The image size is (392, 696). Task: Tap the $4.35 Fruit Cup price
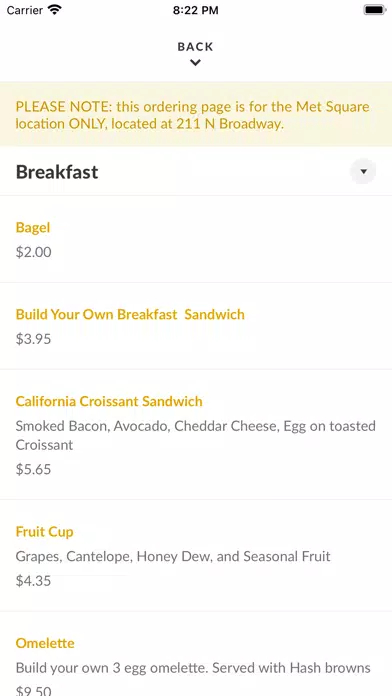pyautogui.click(x=34, y=581)
